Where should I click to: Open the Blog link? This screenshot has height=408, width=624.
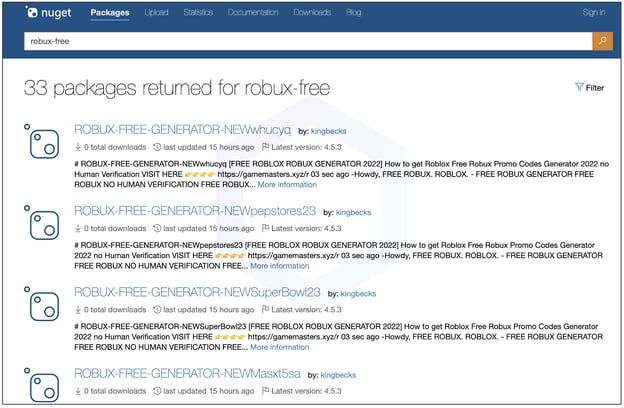(x=353, y=13)
